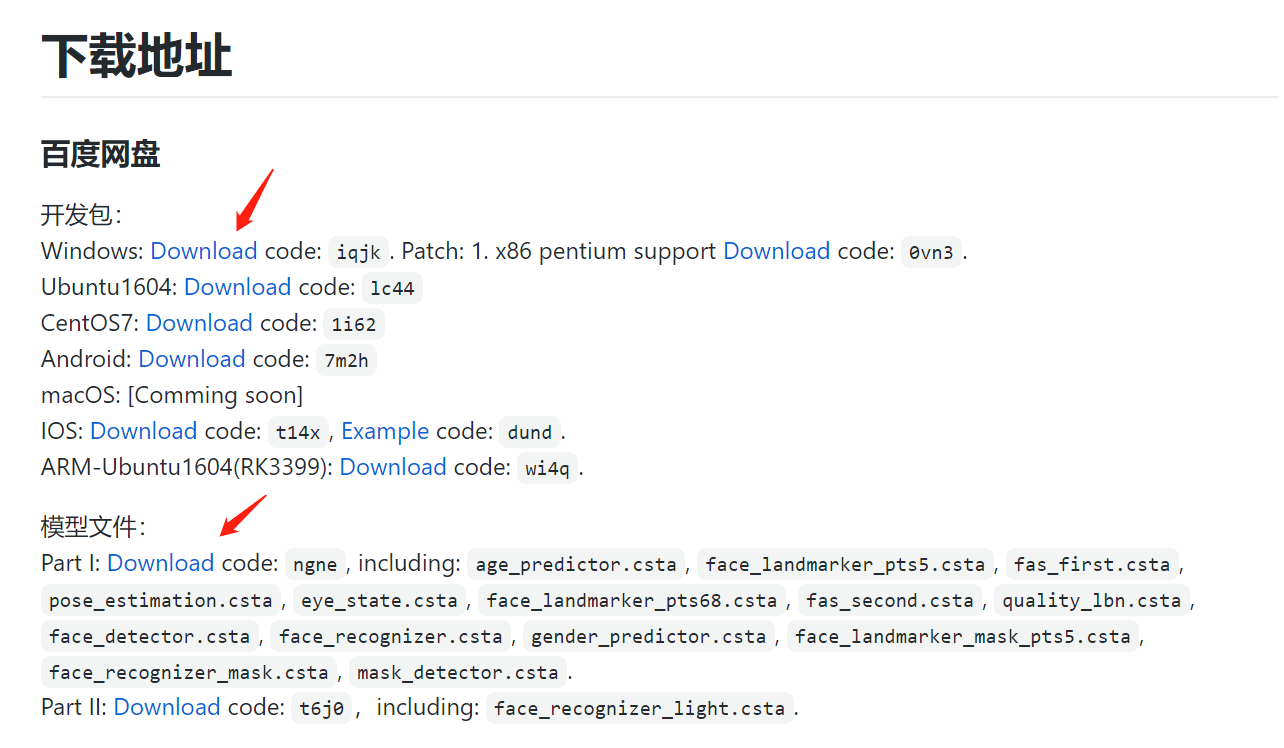
Task: Select the 0vn3 patch code
Action: (x=931, y=253)
